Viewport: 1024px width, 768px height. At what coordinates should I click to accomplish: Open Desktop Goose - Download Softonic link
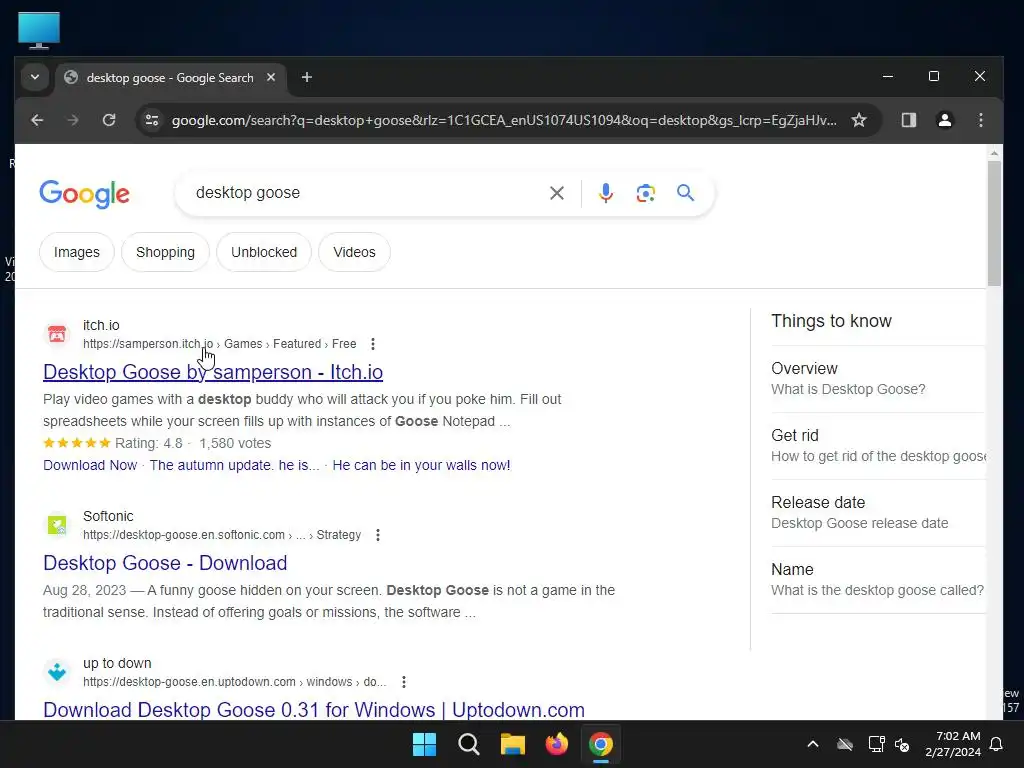click(x=165, y=563)
